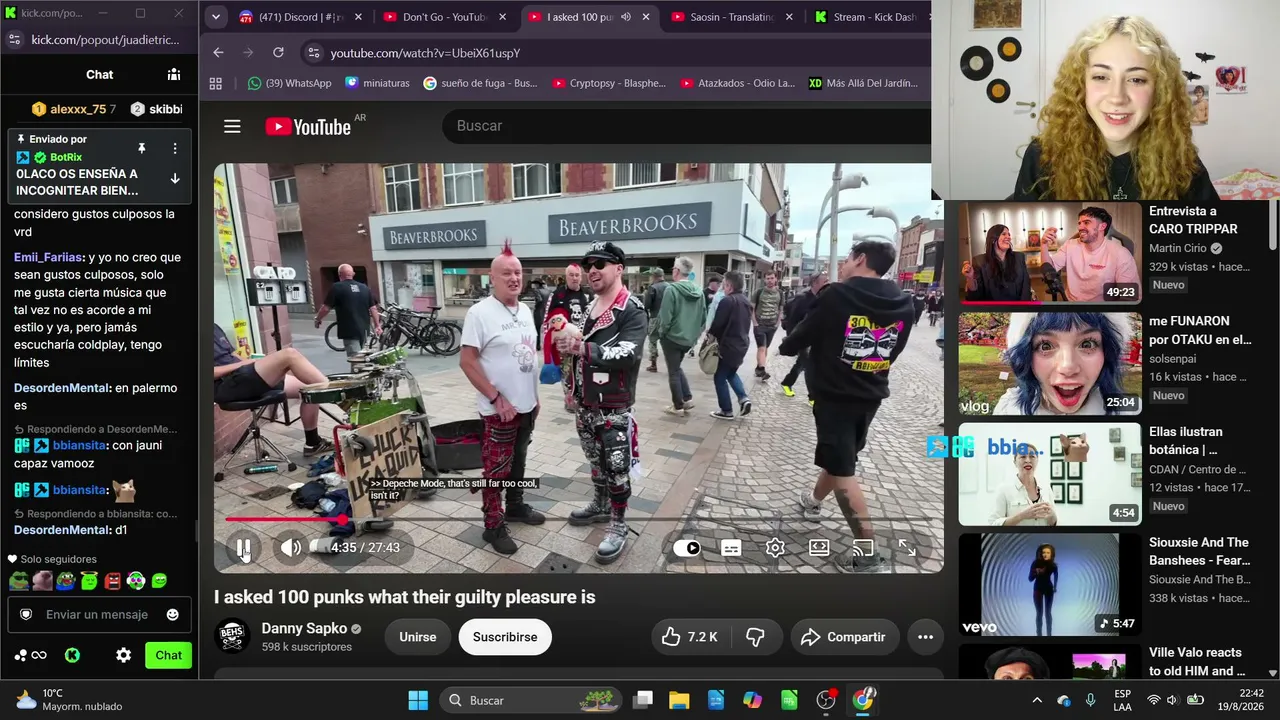
Task: Open the miniaturas bookmark
Action: tap(377, 83)
